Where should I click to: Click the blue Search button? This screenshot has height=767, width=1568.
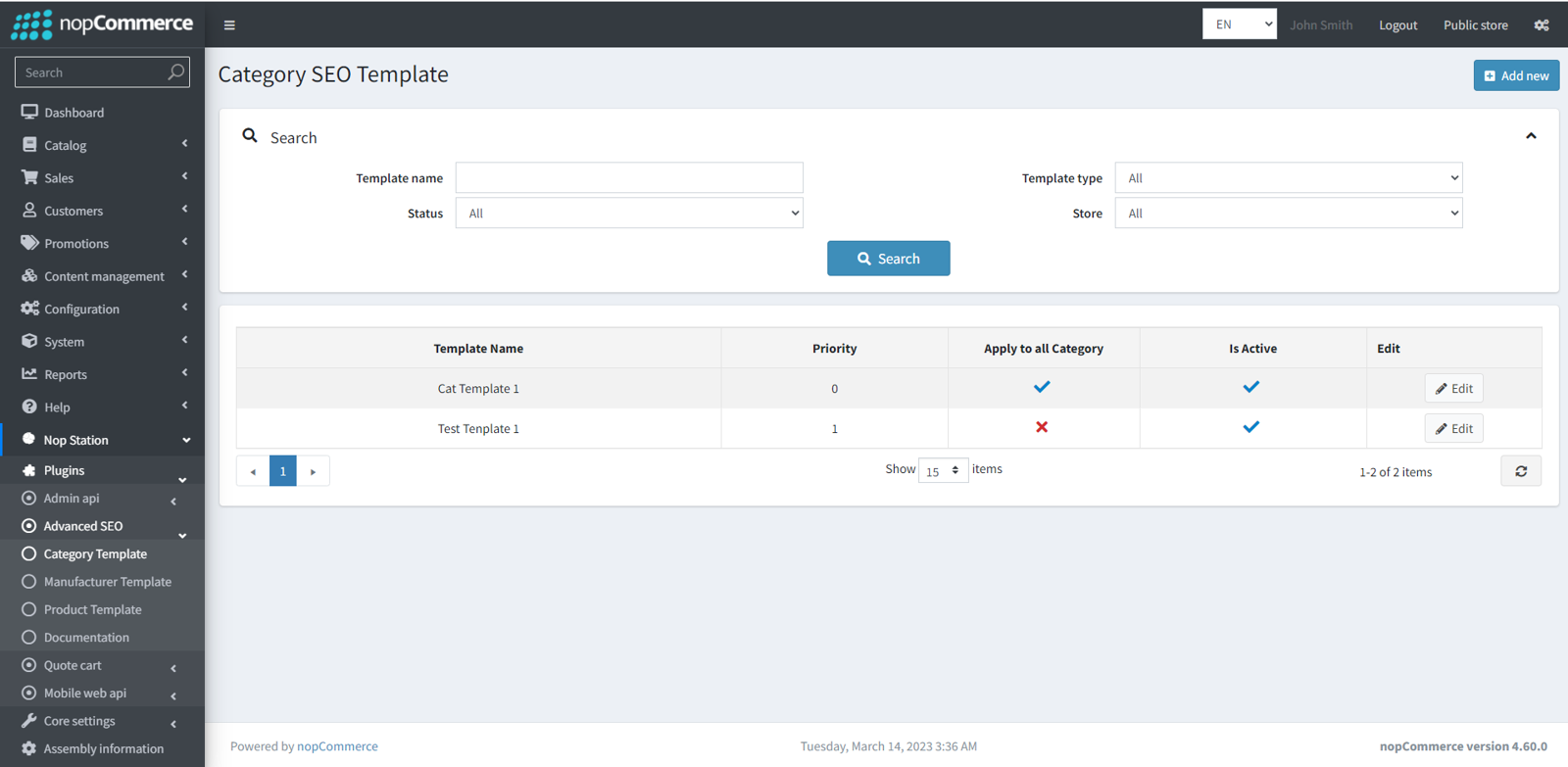tap(888, 259)
